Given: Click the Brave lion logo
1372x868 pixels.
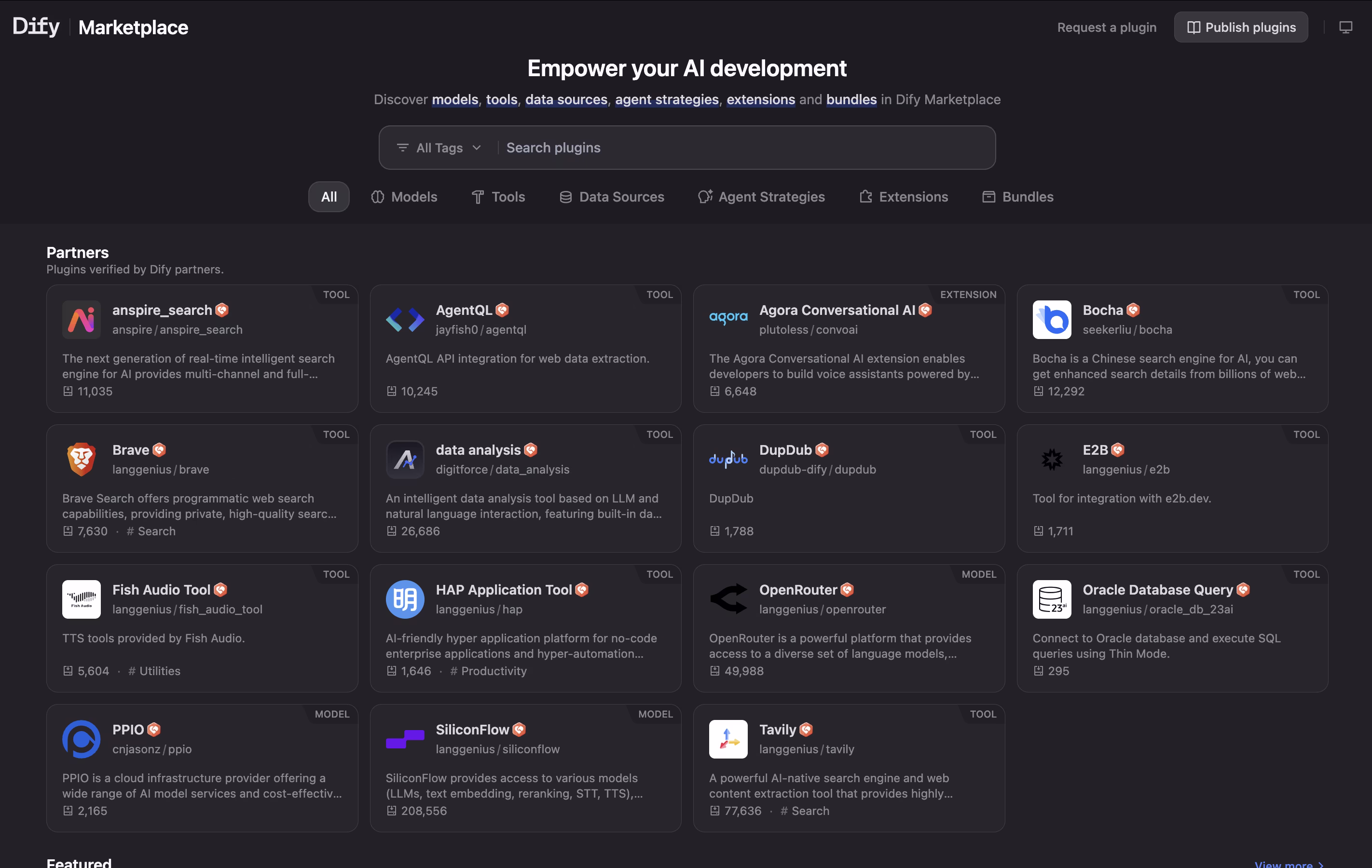Looking at the screenshot, I should [82, 459].
